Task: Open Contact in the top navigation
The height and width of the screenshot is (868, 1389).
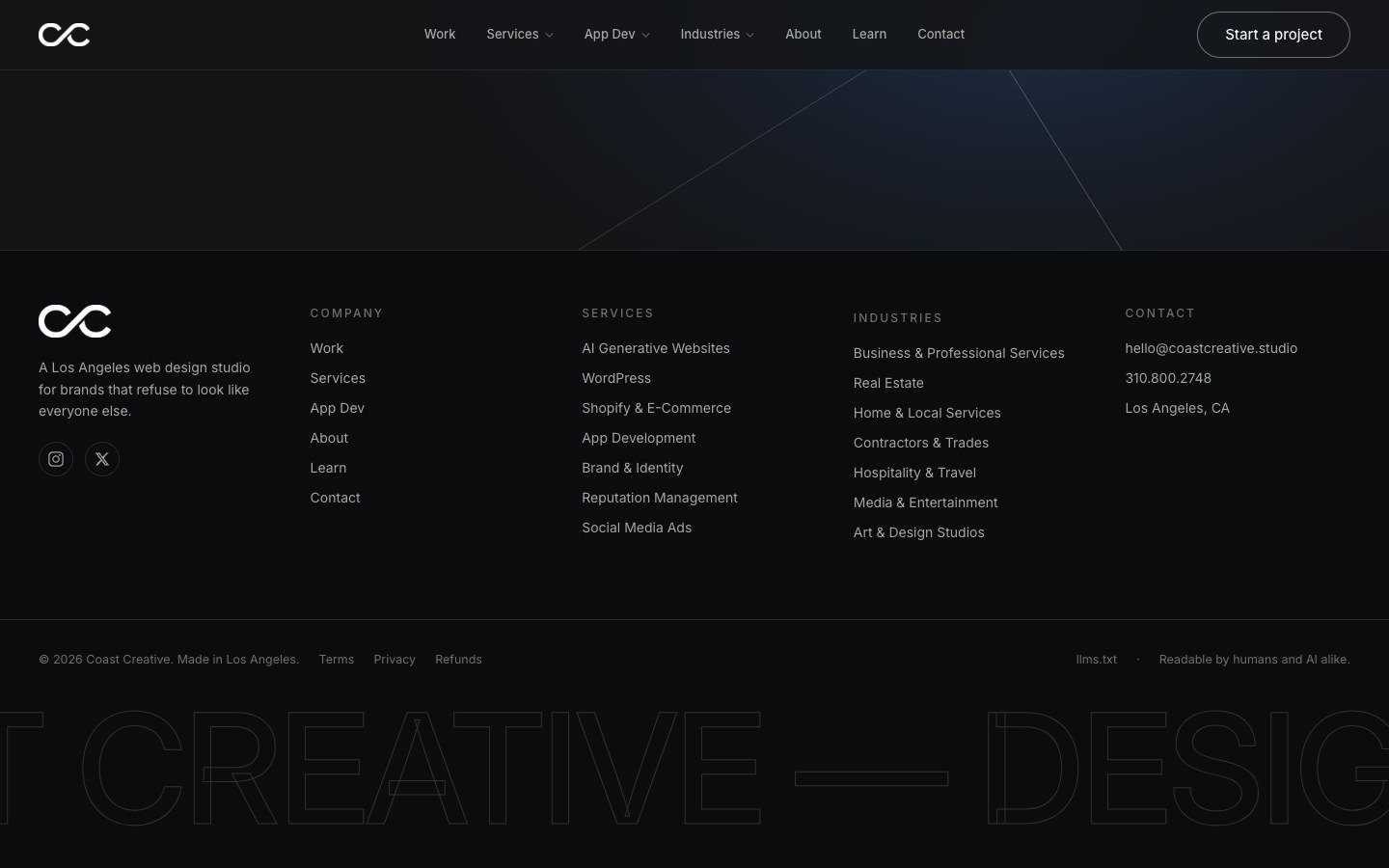Action: point(940,34)
